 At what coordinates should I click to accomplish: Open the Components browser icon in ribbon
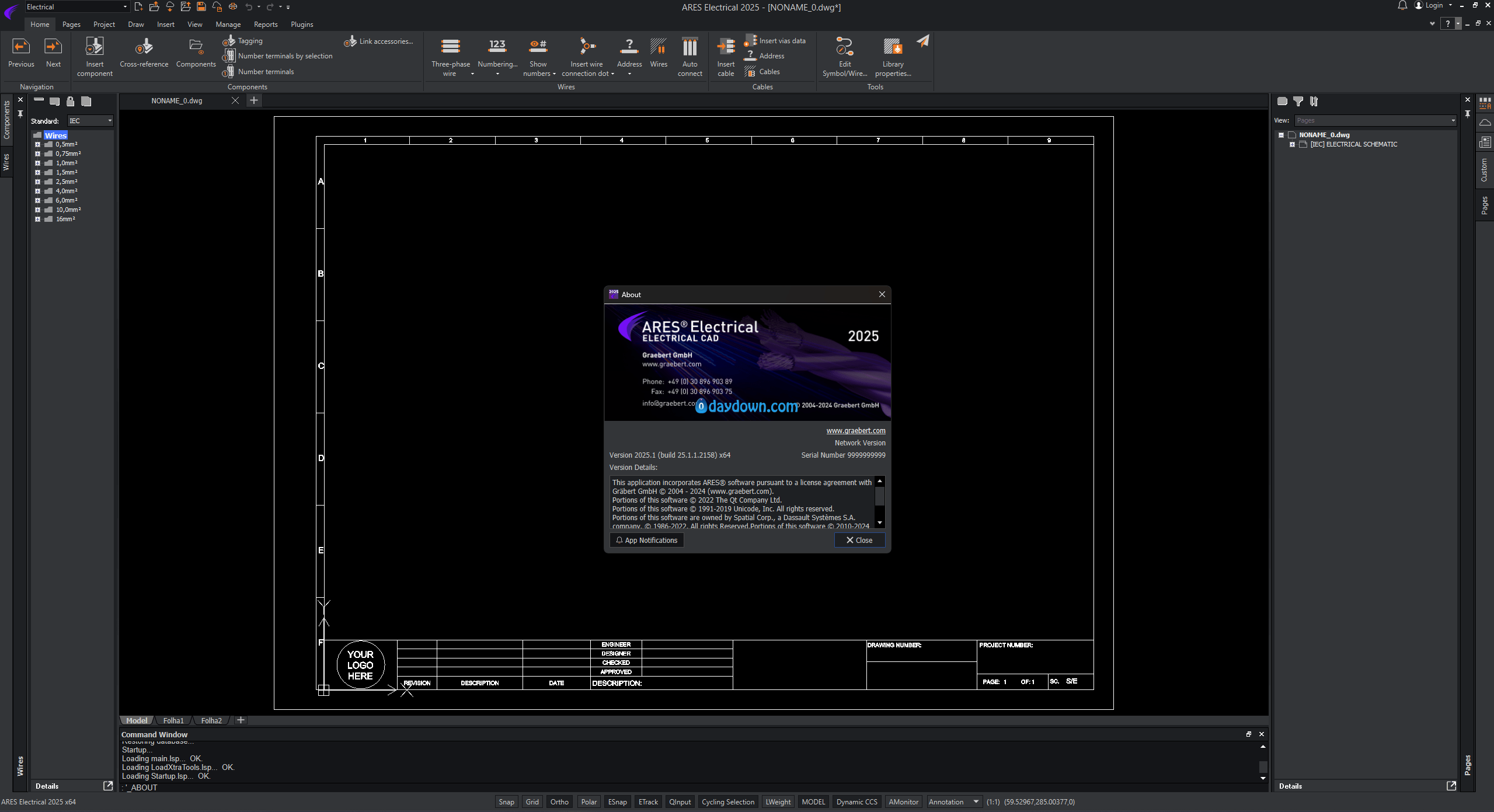coord(196,53)
